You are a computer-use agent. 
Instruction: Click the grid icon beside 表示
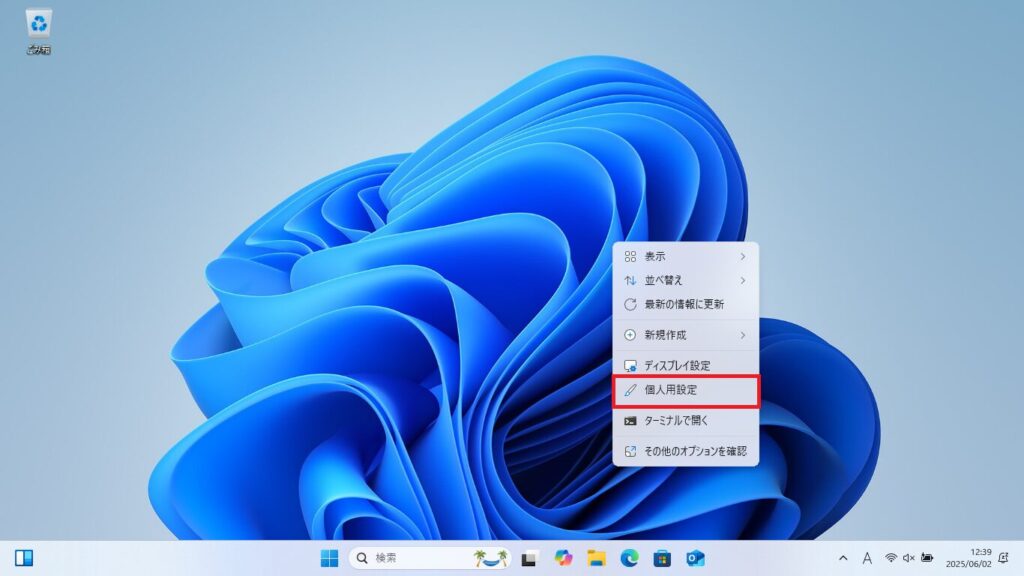pyautogui.click(x=630, y=257)
